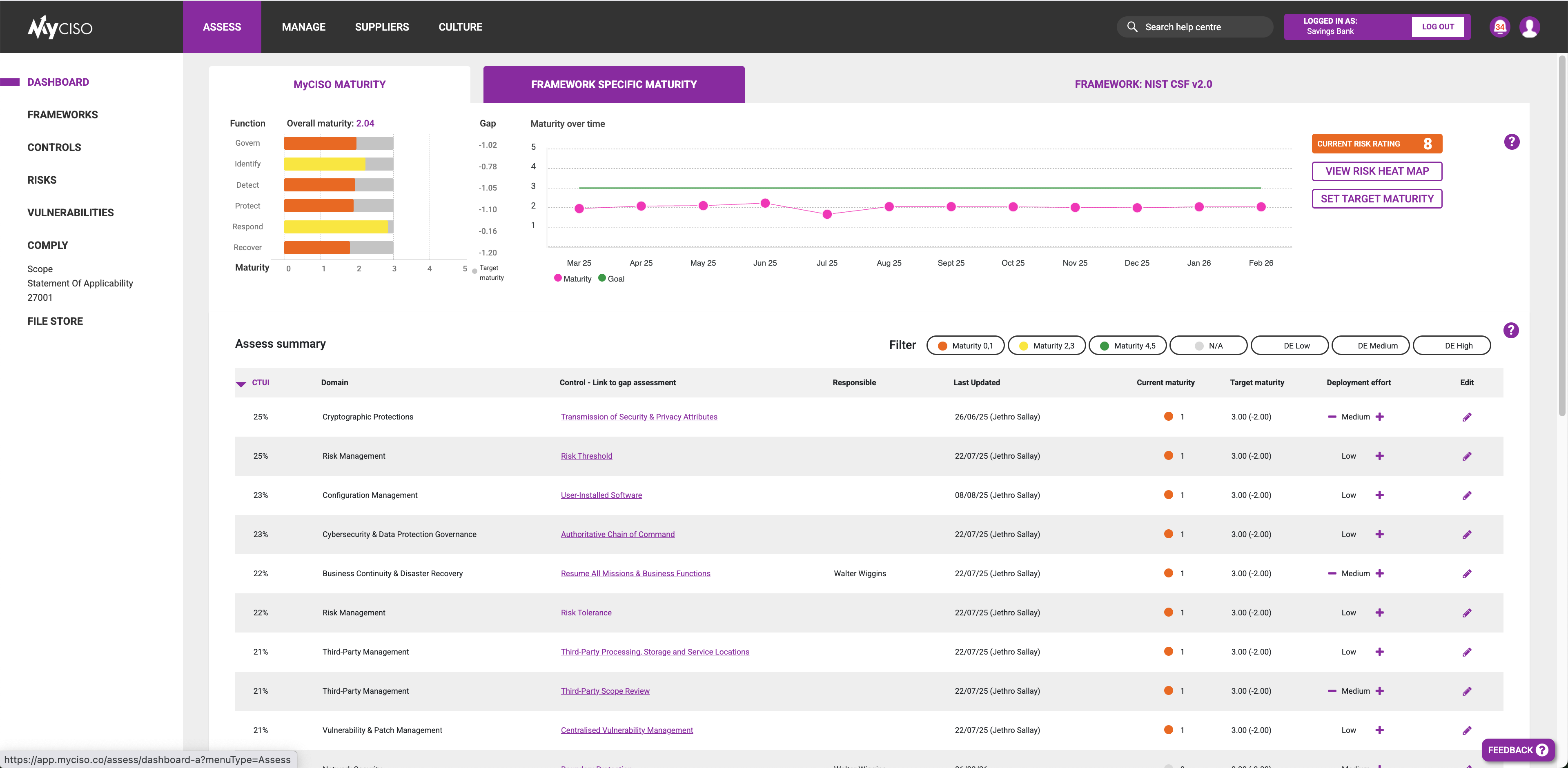Edit the Risk Tolerance row

pos(1467,613)
